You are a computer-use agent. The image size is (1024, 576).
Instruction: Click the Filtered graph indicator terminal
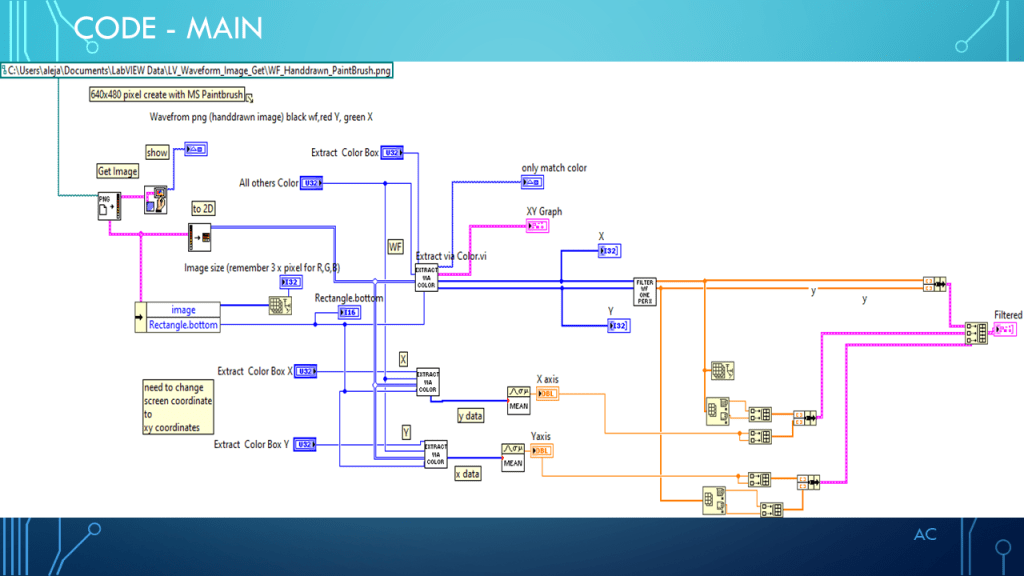(1005, 329)
